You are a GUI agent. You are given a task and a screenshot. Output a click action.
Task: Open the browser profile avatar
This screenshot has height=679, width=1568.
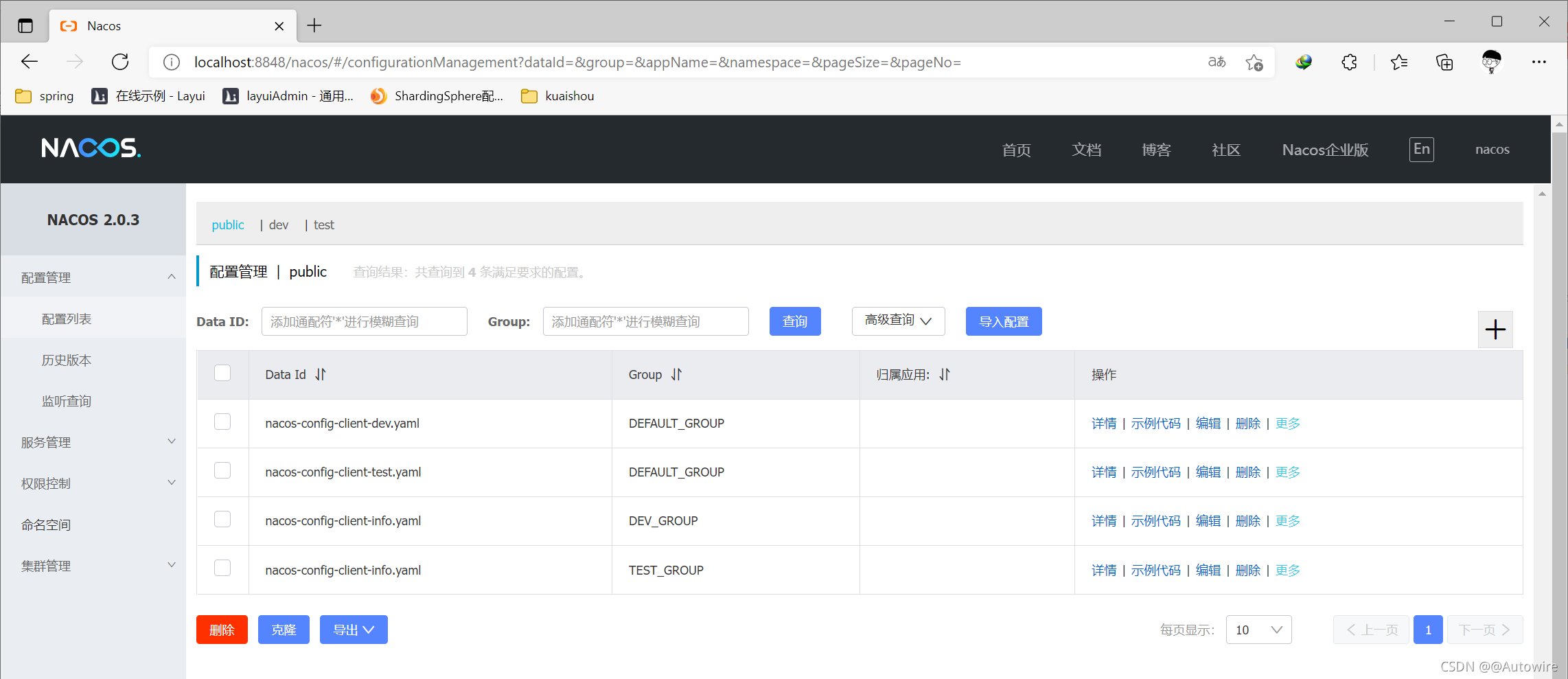pos(1491,62)
